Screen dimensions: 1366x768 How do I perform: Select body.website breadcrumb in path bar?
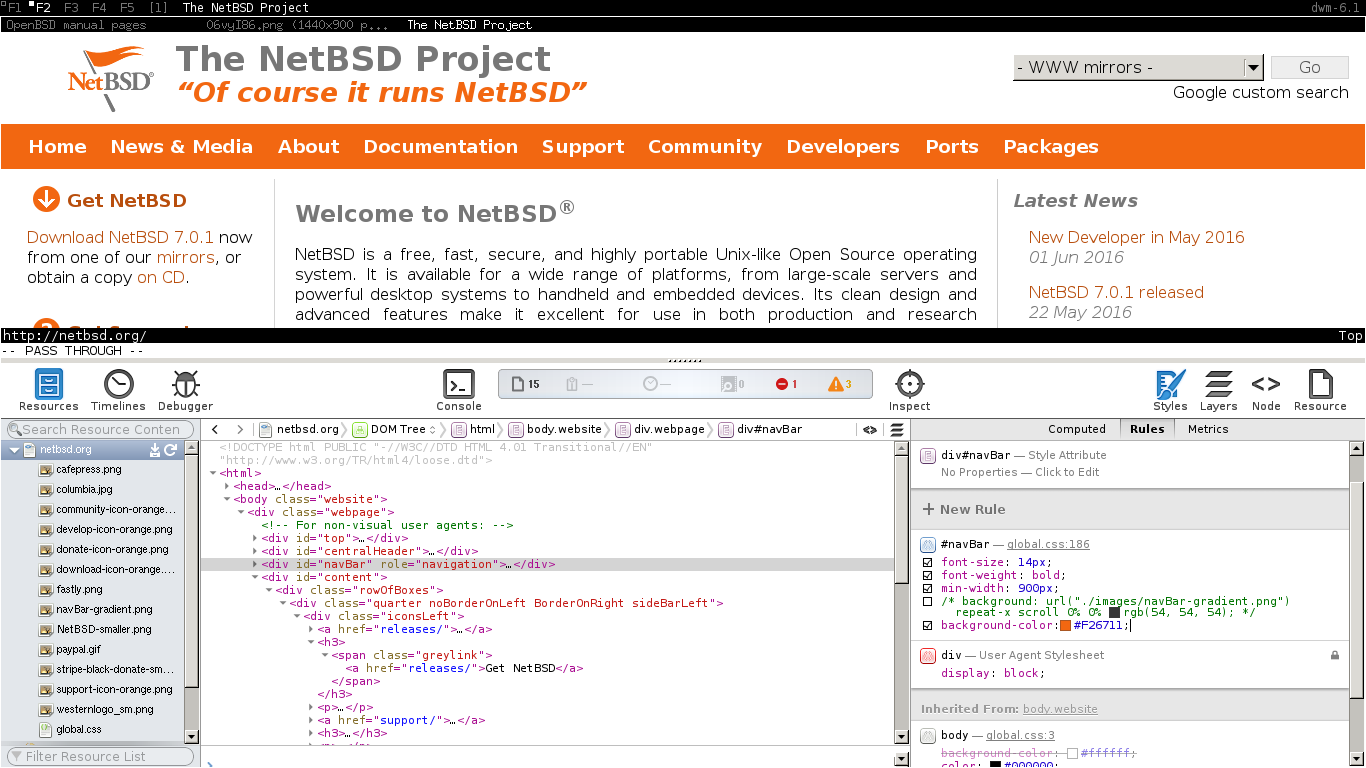pos(555,429)
